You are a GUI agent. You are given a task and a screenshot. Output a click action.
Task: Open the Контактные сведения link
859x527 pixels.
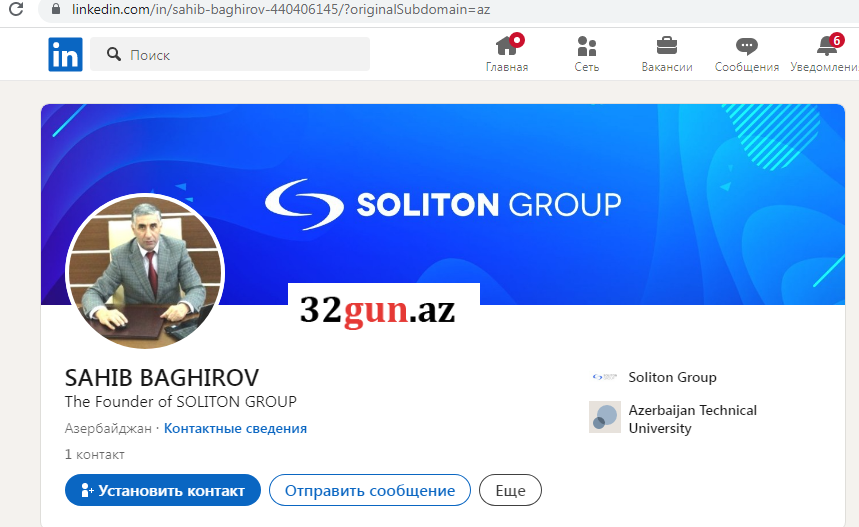click(235, 428)
